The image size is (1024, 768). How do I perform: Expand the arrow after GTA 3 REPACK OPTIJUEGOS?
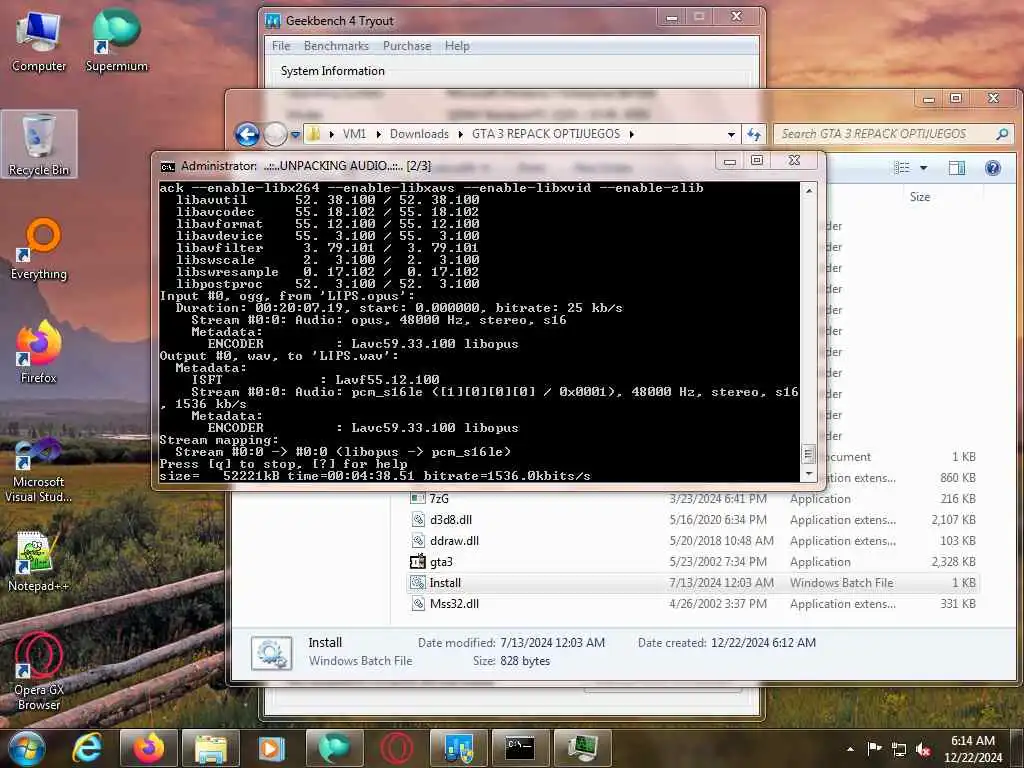632,135
